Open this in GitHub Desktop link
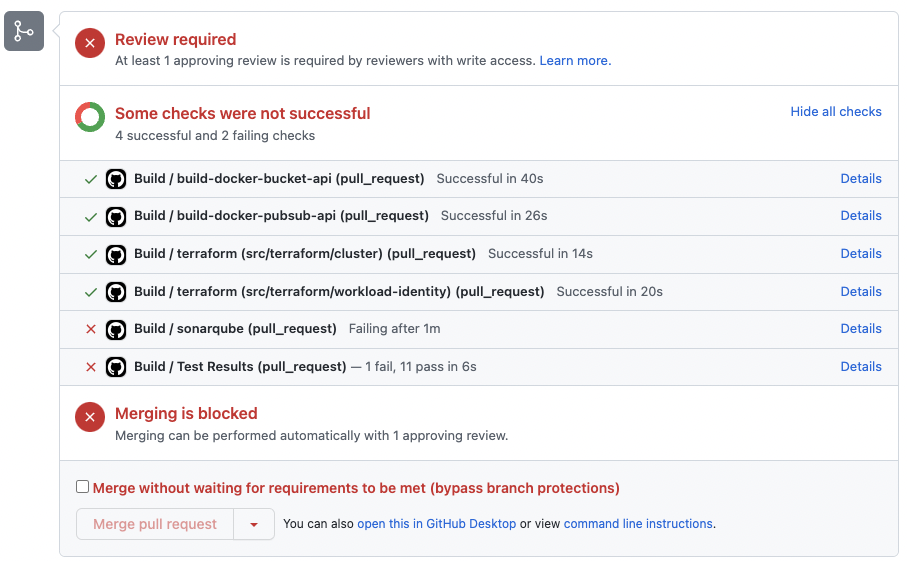This screenshot has height=561, width=907. [x=437, y=523]
